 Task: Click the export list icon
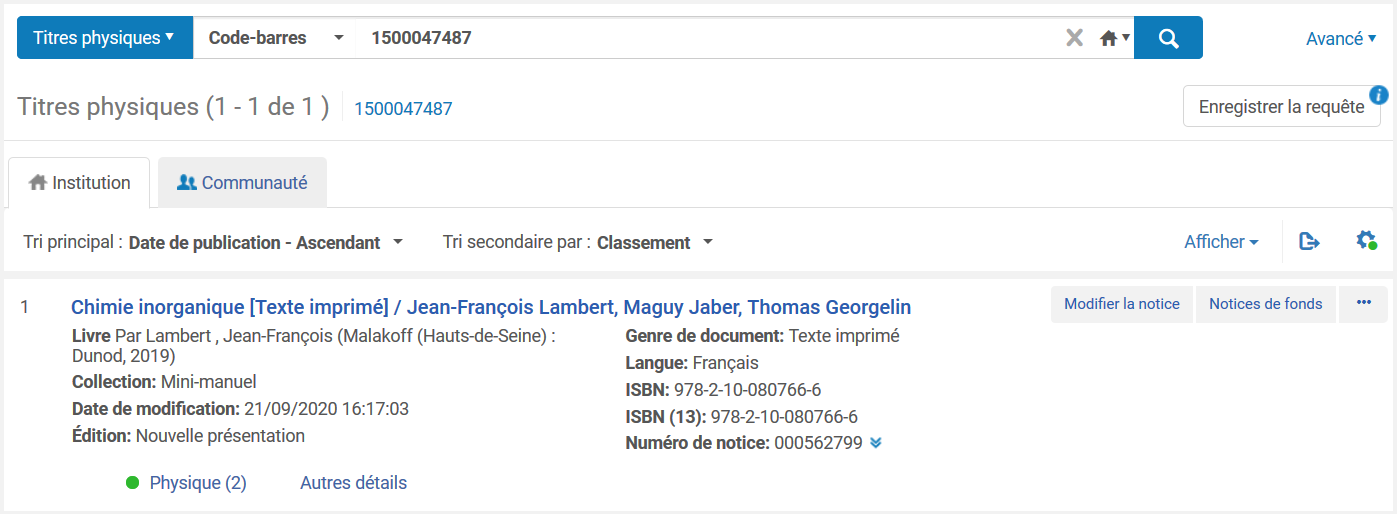(x=1309, y=241)
